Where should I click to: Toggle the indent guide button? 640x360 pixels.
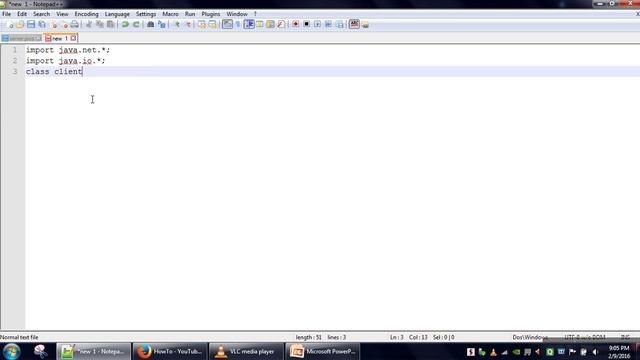(x=249, y=24)
